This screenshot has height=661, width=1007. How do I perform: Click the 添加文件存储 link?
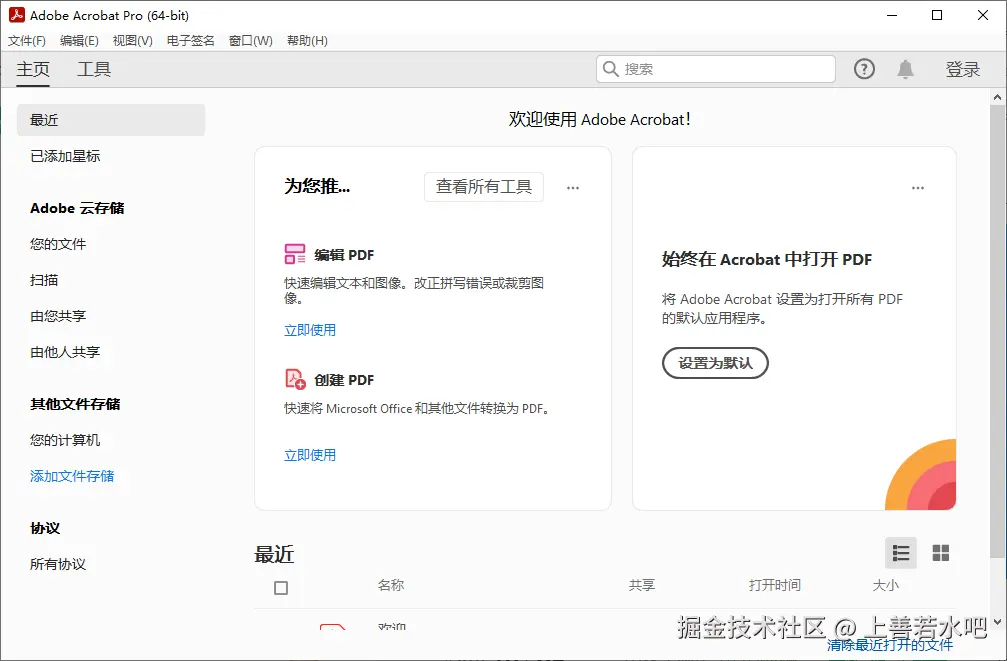click(x=72, y=476)
